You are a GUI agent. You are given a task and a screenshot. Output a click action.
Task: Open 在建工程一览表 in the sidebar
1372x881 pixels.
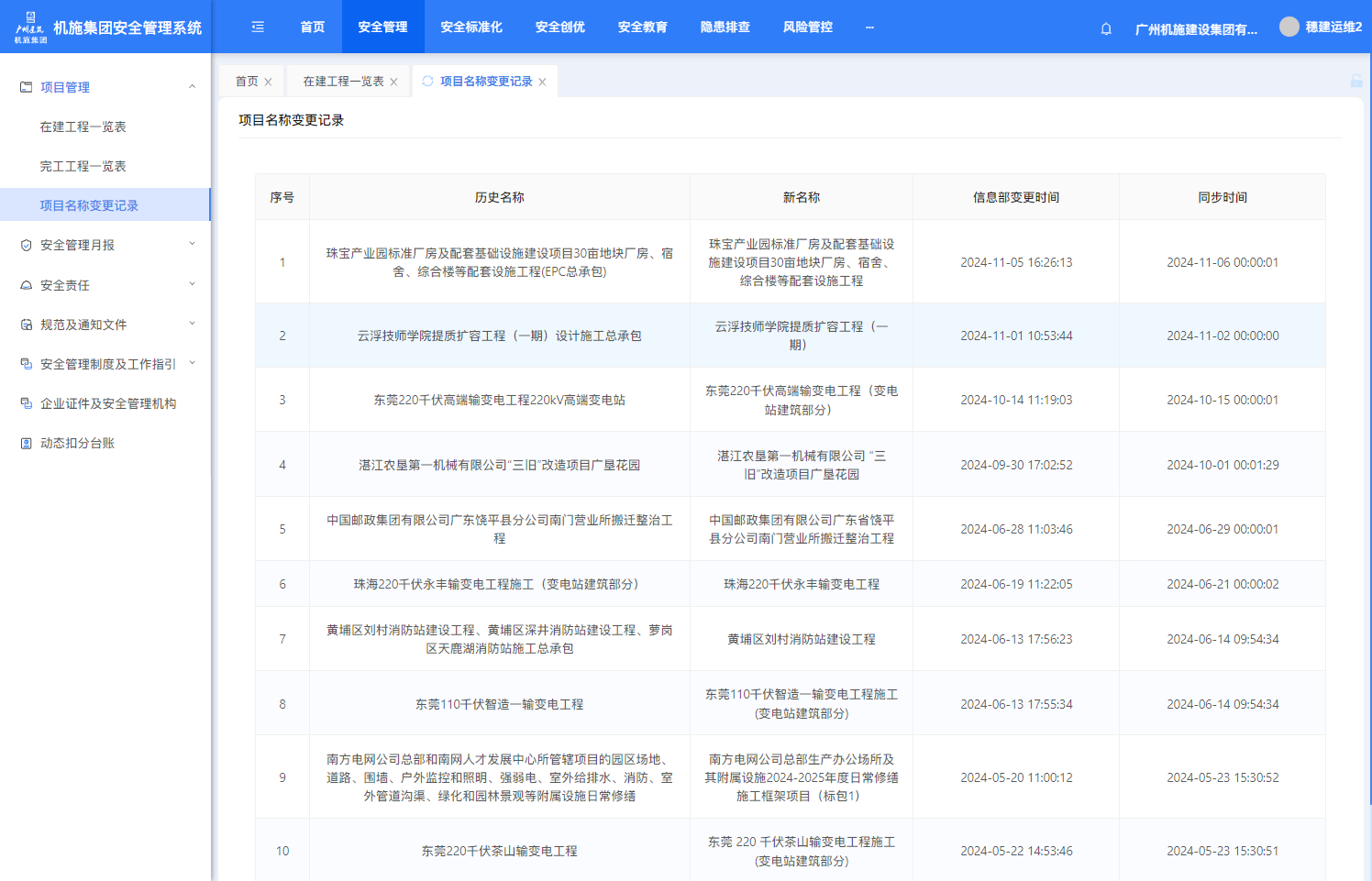pos(83,127)
